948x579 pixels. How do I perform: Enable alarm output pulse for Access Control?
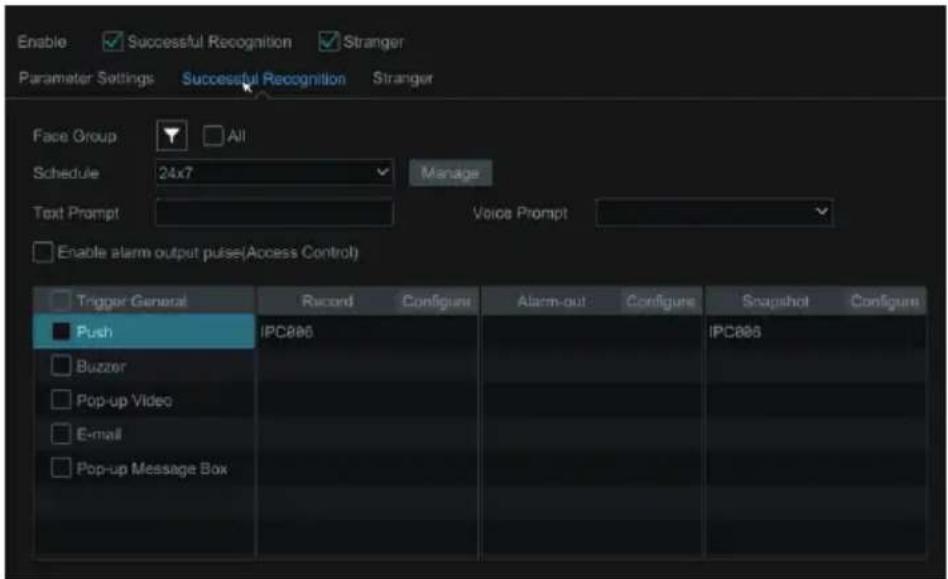click(43, 252)
